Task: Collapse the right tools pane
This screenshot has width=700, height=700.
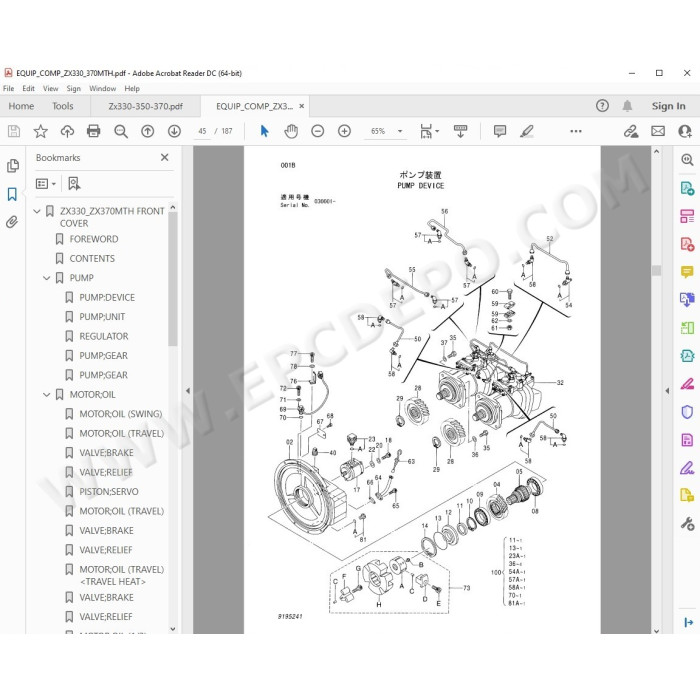Action: point(667,391)
